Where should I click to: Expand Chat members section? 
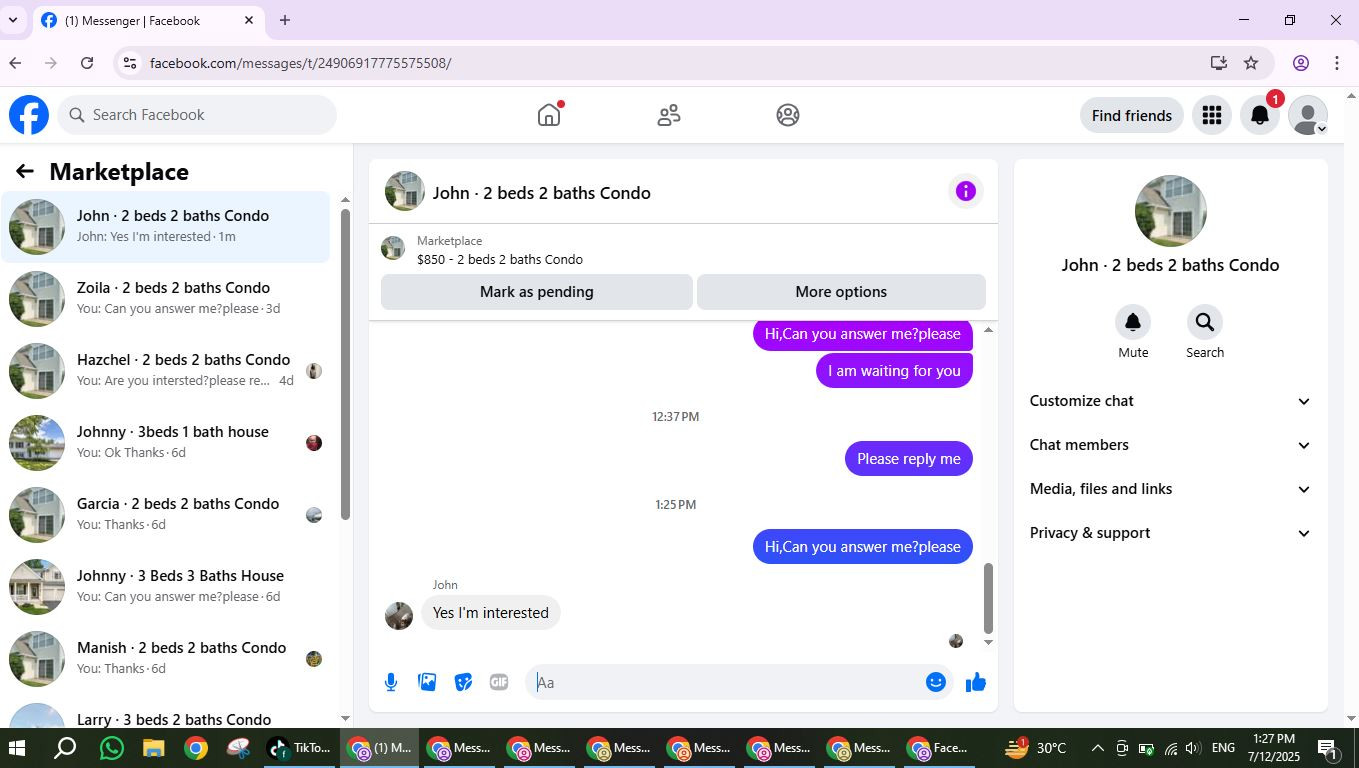(x=1170, y=445)
